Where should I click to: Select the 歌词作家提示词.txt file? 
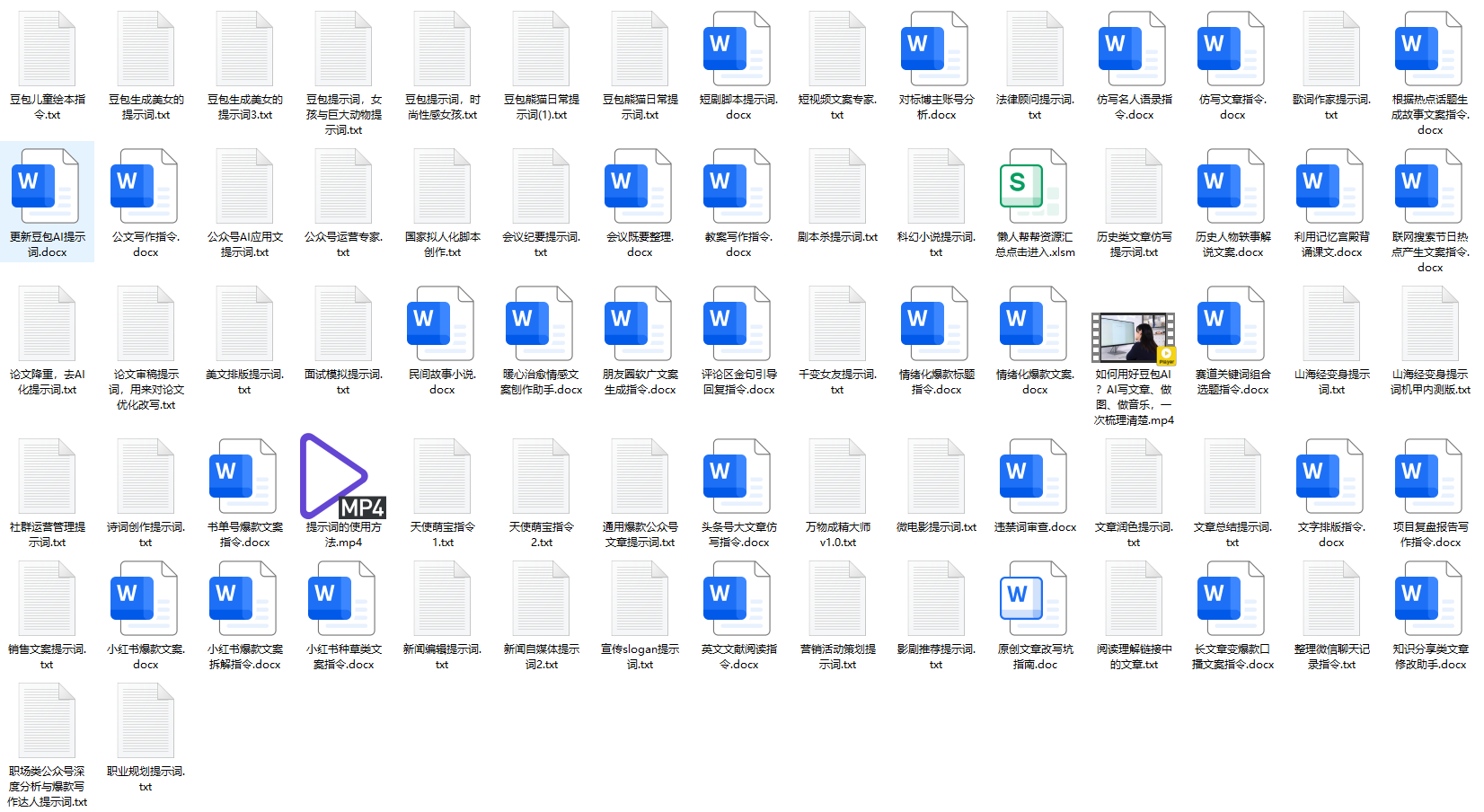(x=1330, y=49)
